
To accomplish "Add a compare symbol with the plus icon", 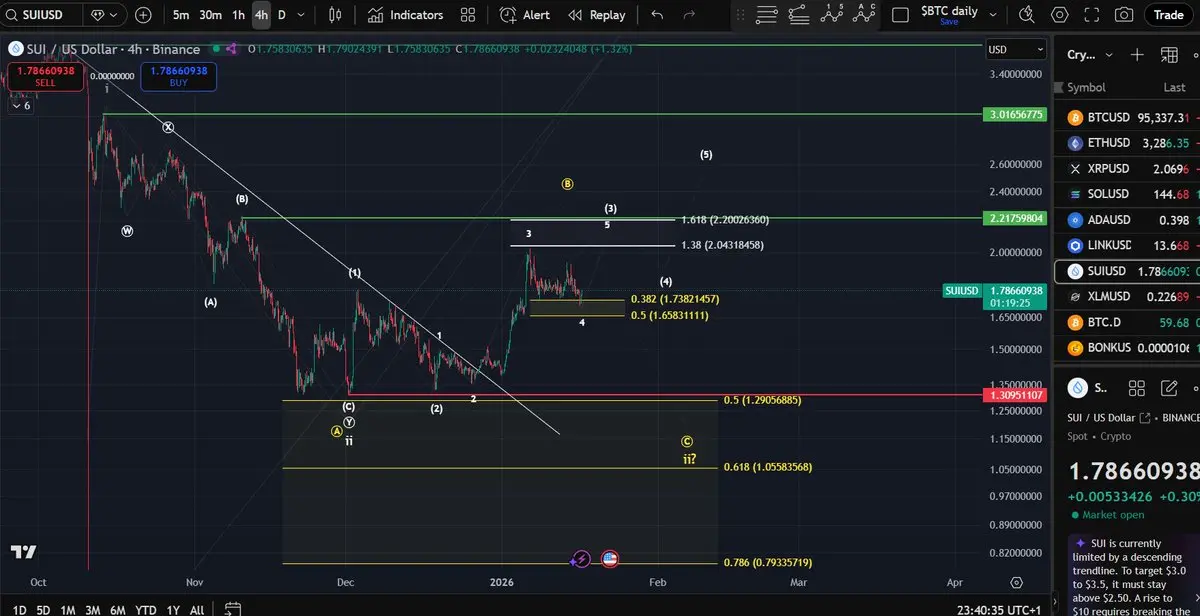I will coord(143,15).
